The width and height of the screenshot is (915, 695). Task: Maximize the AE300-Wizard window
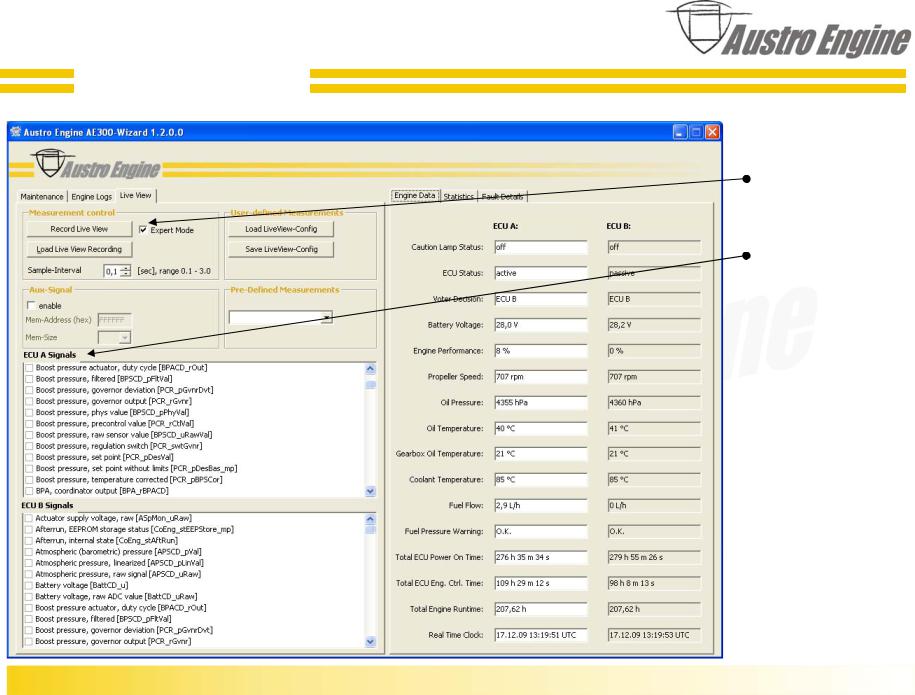[696, 132]
